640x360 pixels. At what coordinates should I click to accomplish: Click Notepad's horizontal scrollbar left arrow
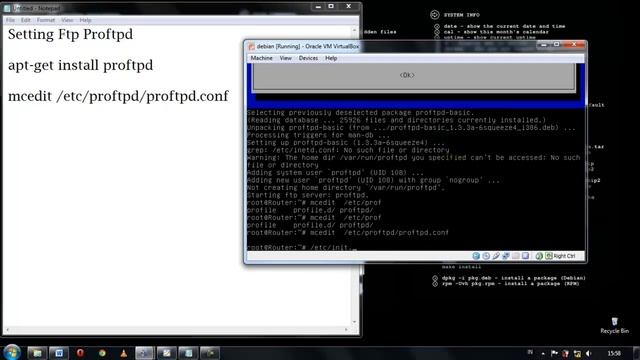click(8, 330)
